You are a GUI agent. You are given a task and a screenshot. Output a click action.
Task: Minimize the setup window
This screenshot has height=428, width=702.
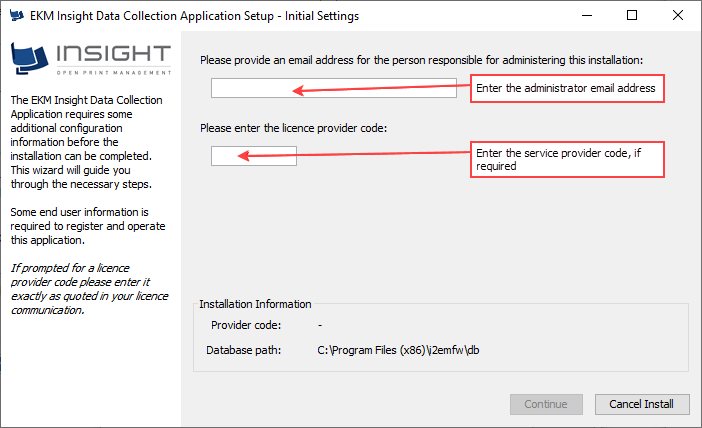click(x=585, y=16)
